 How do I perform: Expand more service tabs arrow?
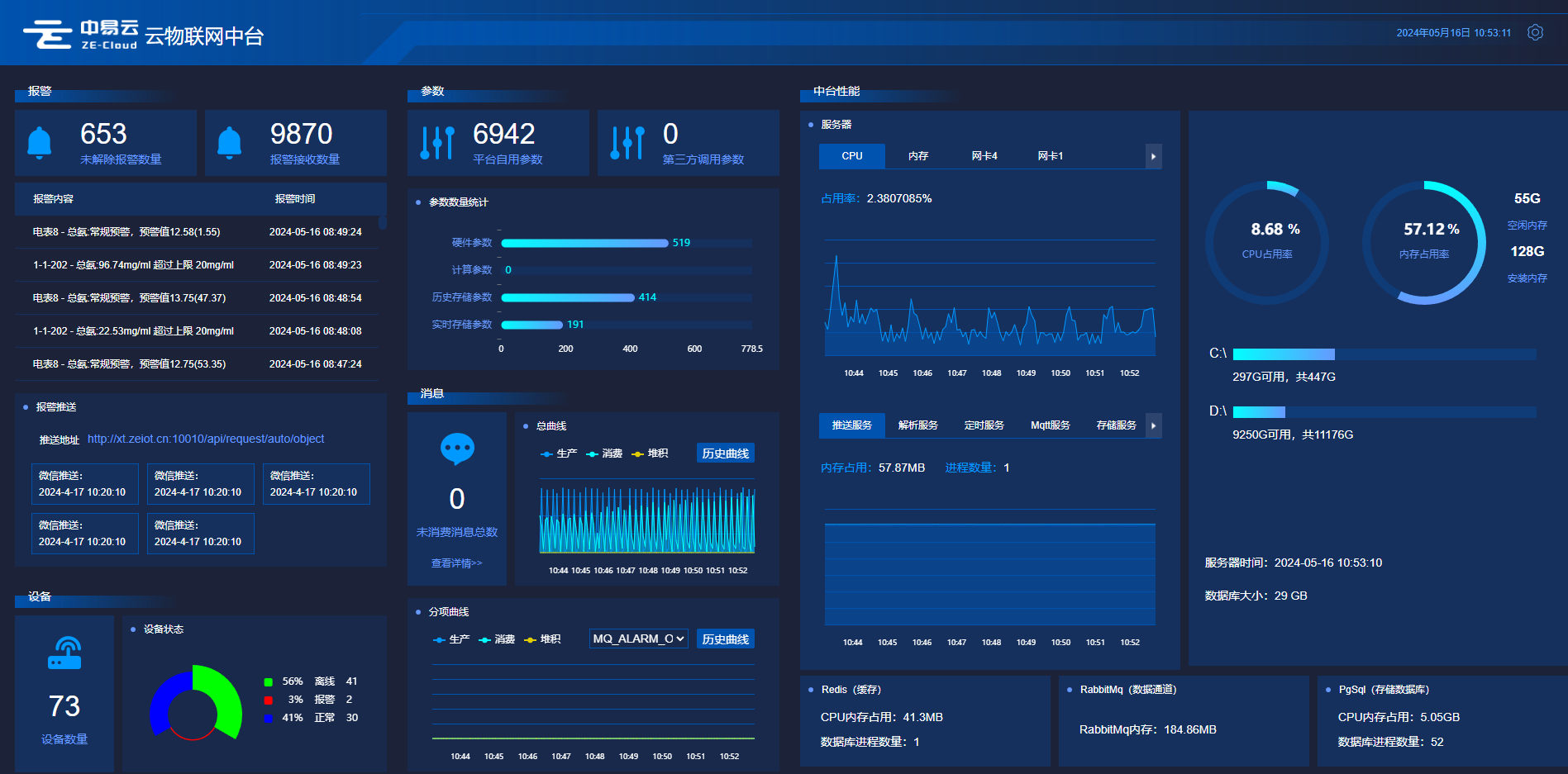[x=1153, y=425]
